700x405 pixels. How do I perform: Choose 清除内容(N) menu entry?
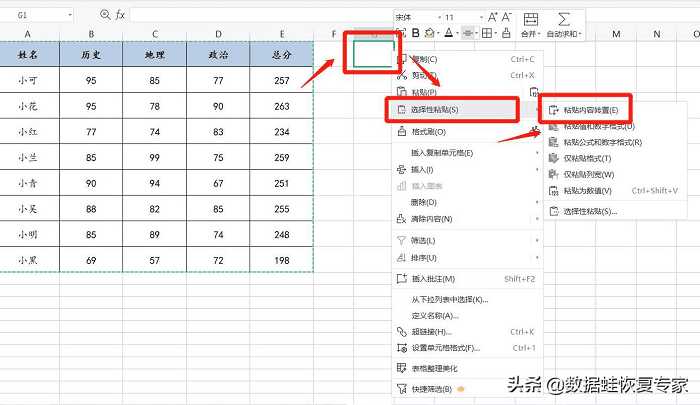pyautogui.click(x=467, y=219)
